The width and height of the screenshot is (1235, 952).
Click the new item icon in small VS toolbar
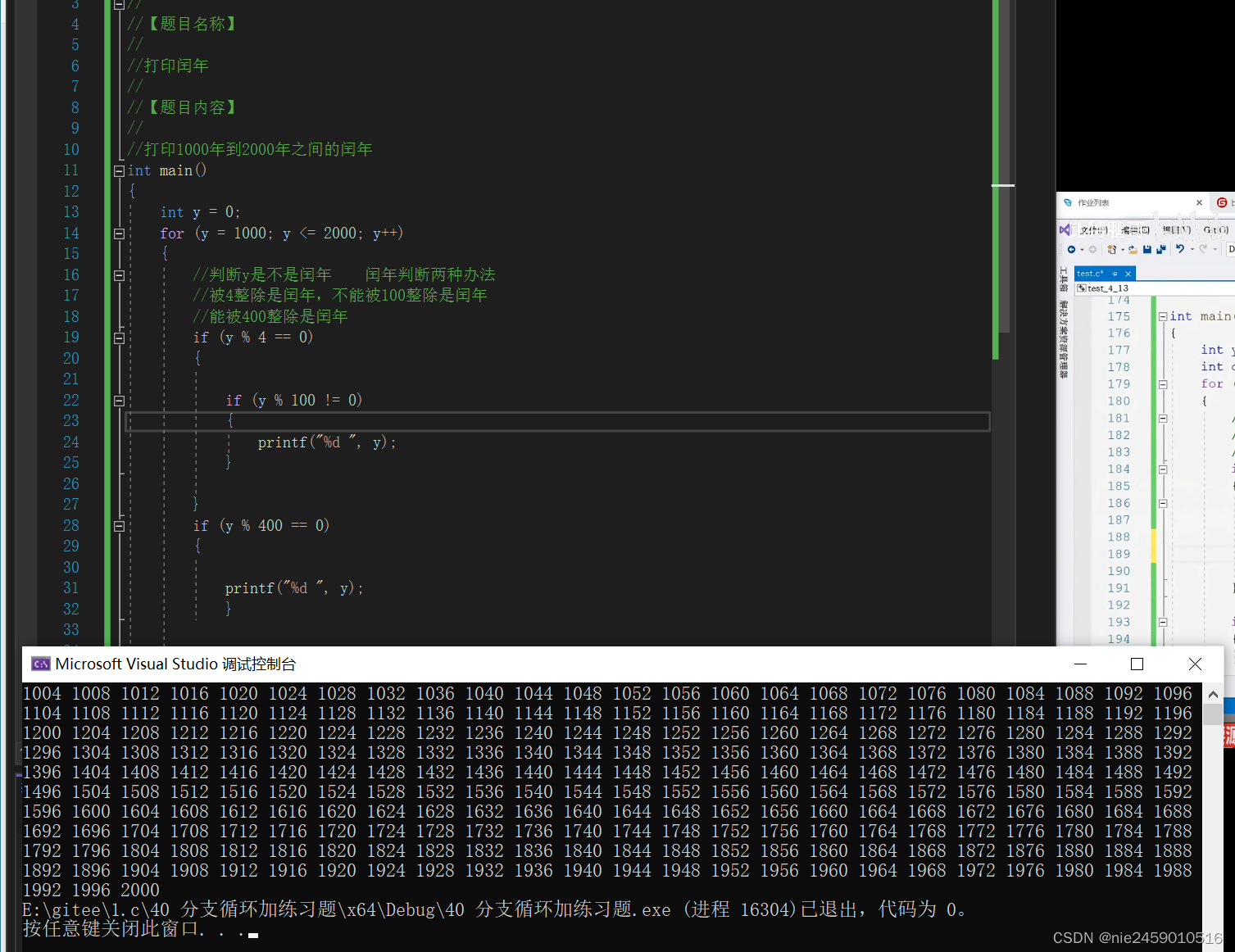[x=1112, y=249]
